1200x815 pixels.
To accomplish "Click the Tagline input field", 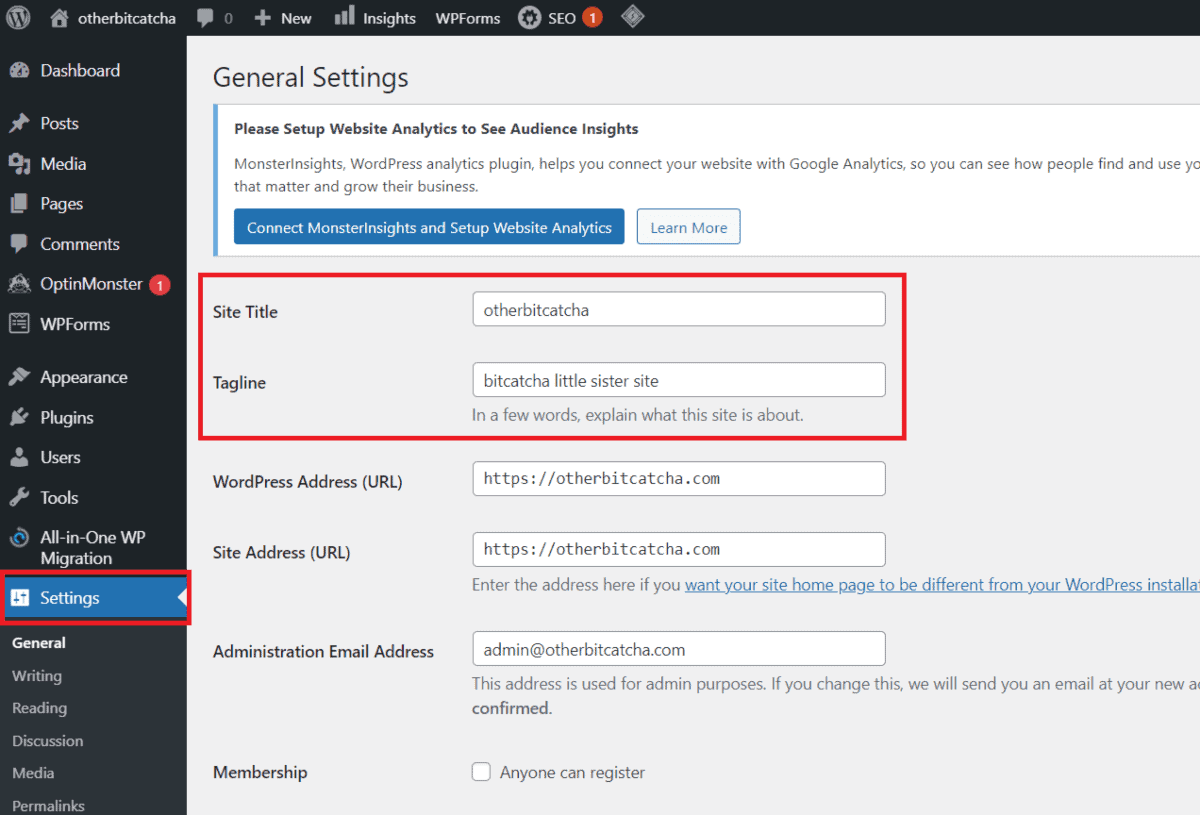I will [x=679, y=380].
